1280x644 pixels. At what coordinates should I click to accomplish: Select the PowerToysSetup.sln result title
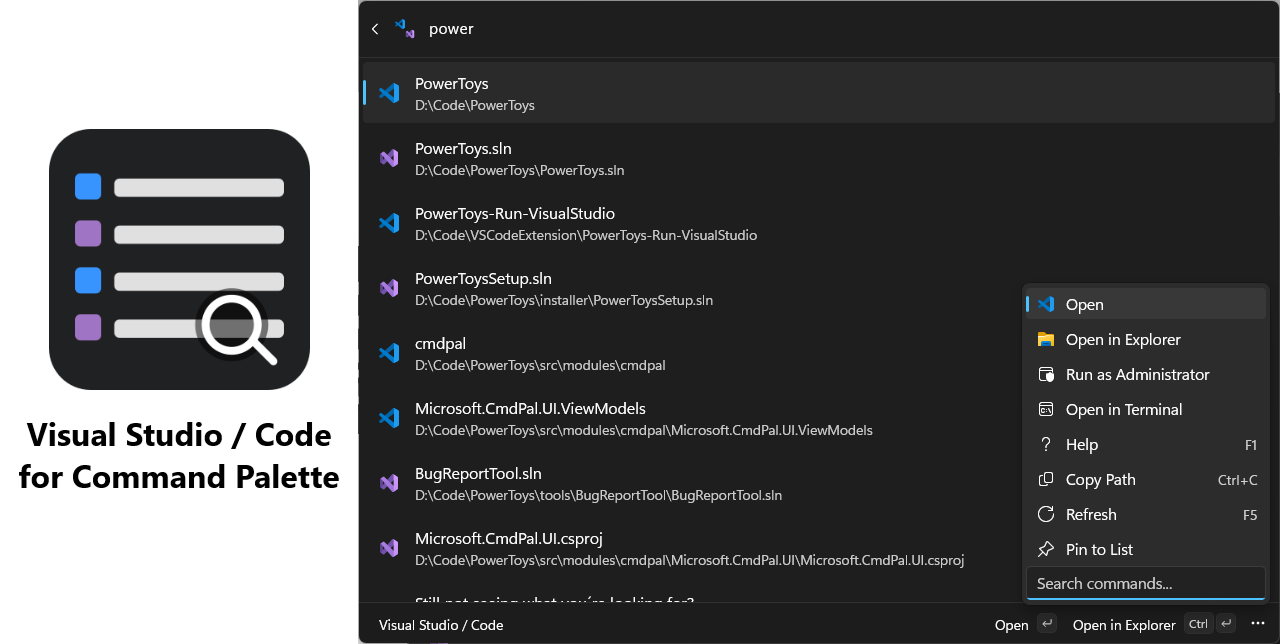[483, 279]
